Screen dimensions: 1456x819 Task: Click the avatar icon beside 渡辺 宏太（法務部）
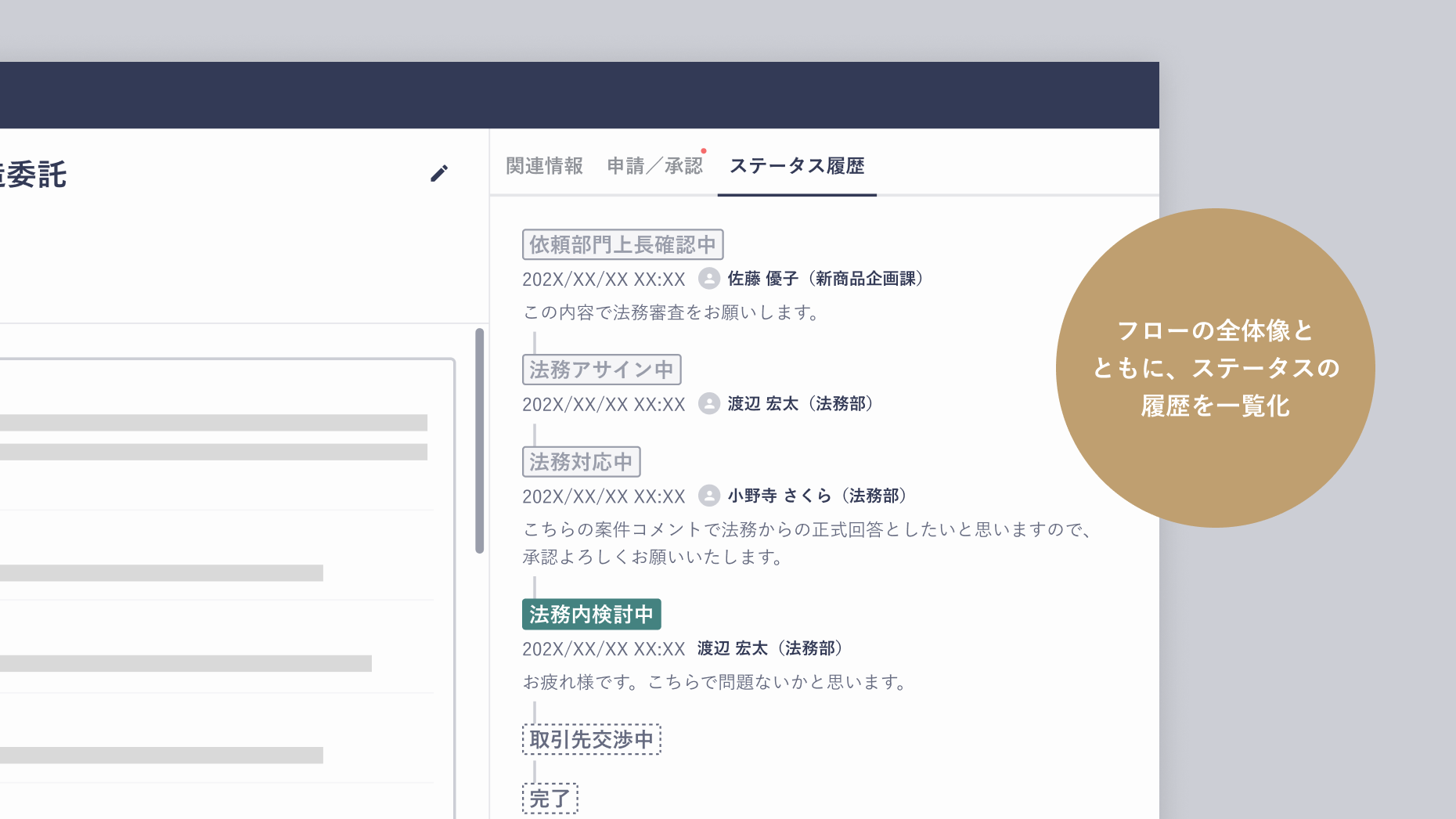click(709, 404)
